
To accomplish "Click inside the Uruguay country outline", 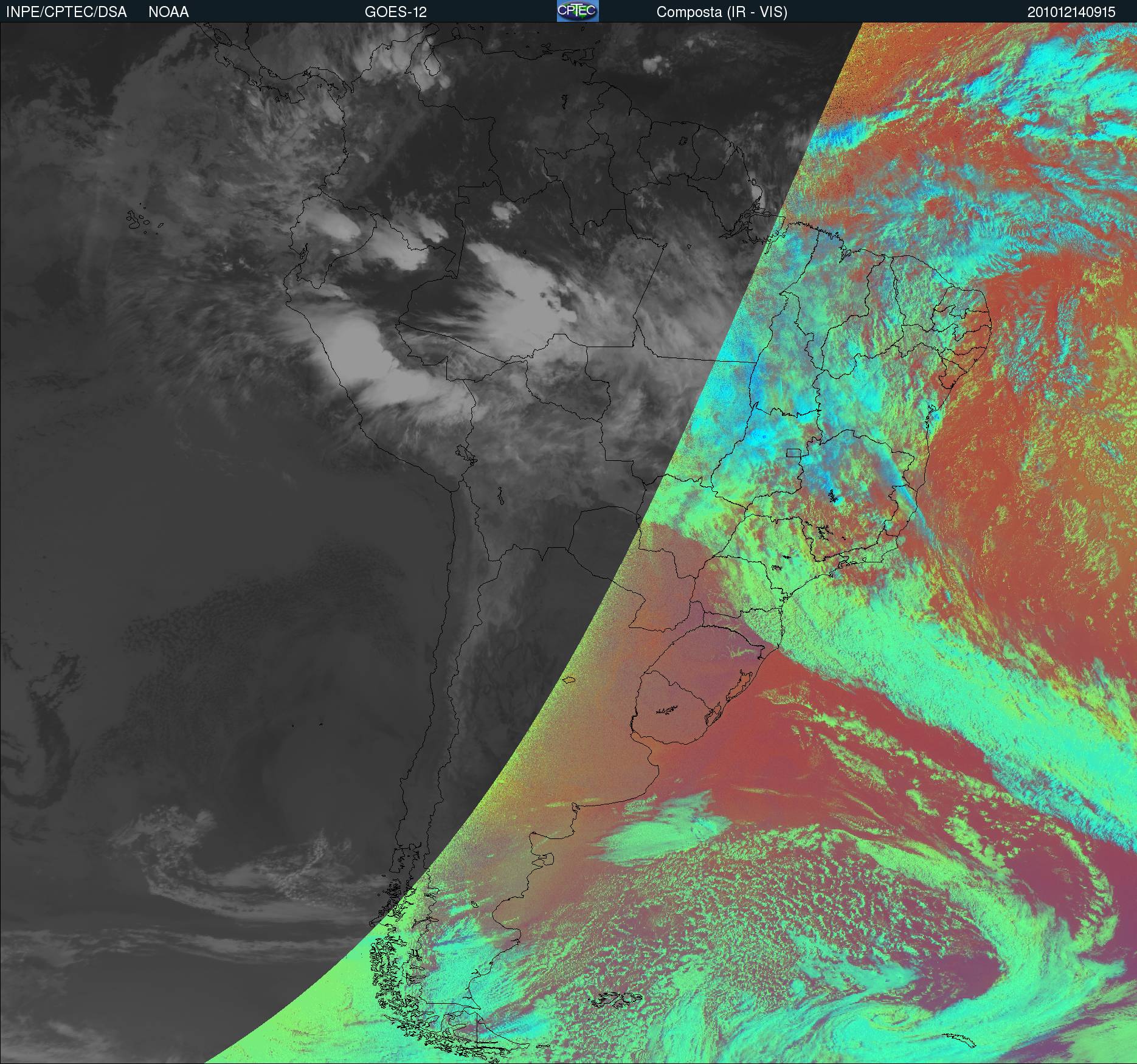I will coord(669,711).
